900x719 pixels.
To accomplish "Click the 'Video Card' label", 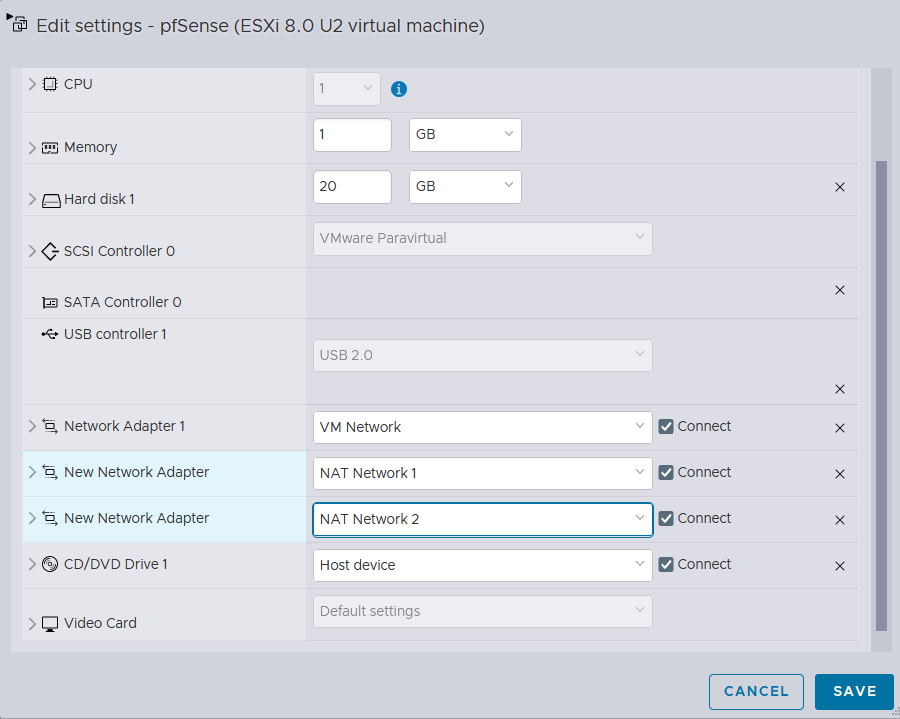I will (x=100, y=623).
